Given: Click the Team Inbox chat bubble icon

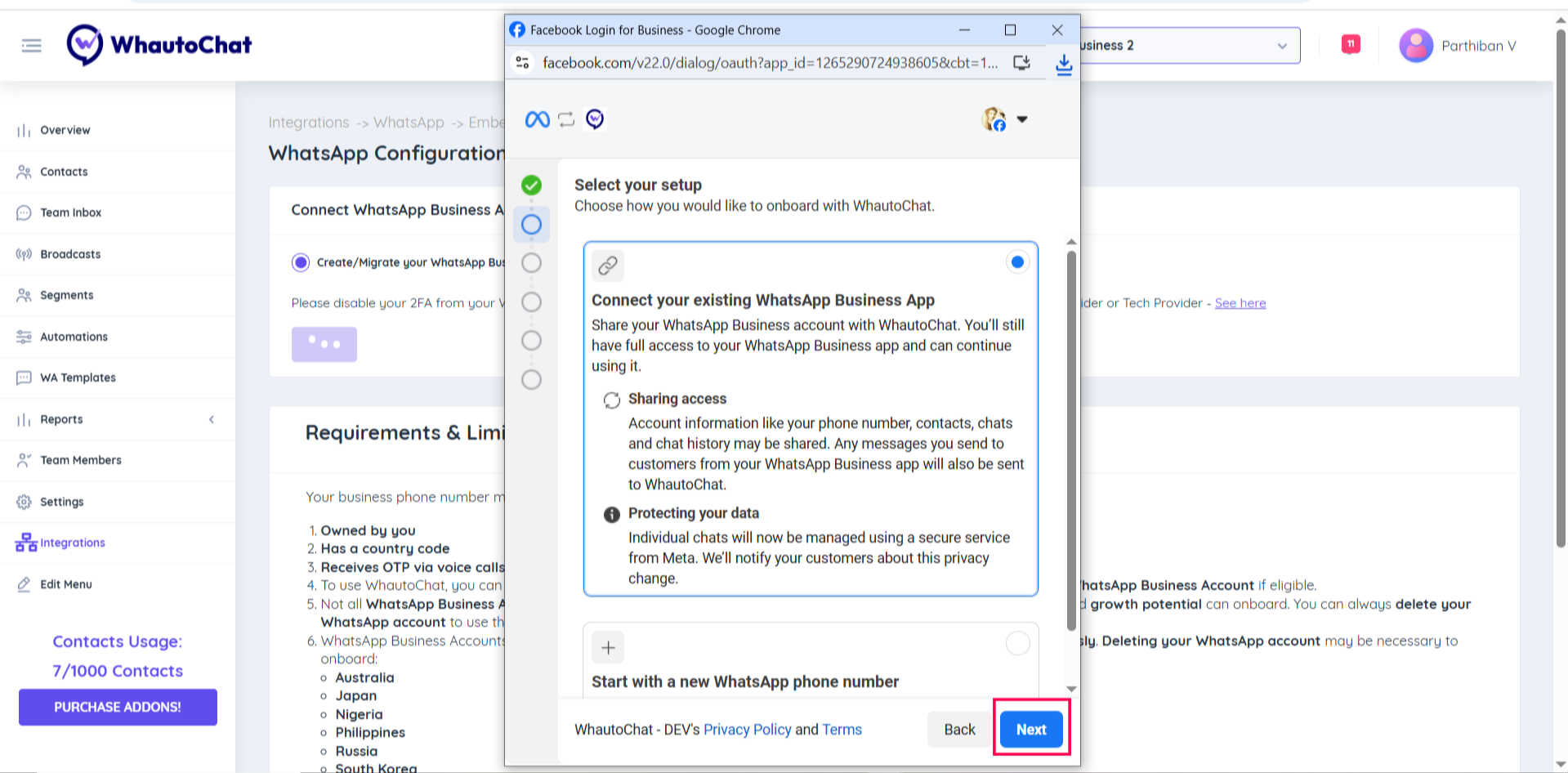Looking at the screenshot, I should click(24, 212).
